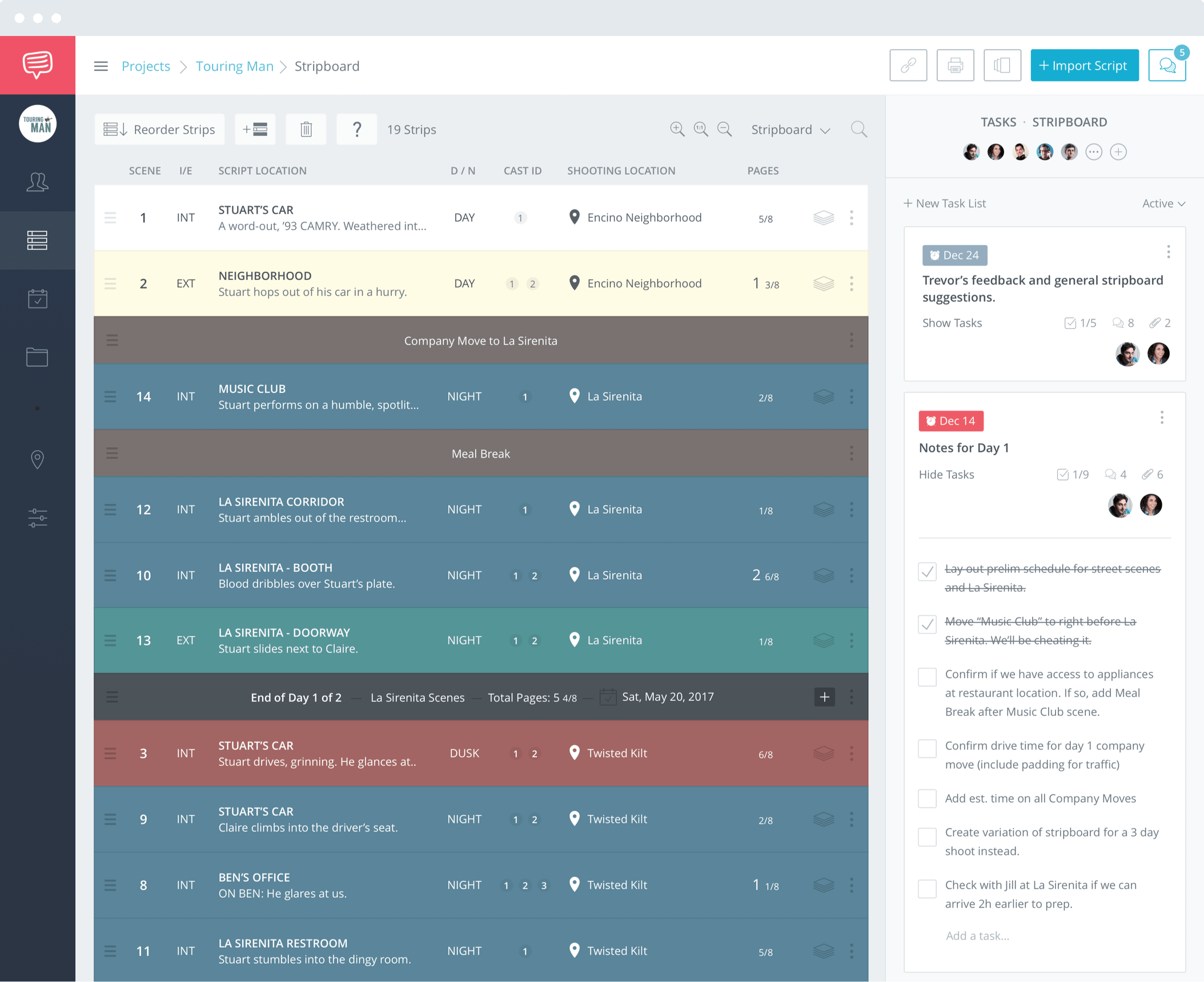Open the locations pin icon in sidebar
The height and width of the screenshot is (982, 1204).
tap(38, 459)
